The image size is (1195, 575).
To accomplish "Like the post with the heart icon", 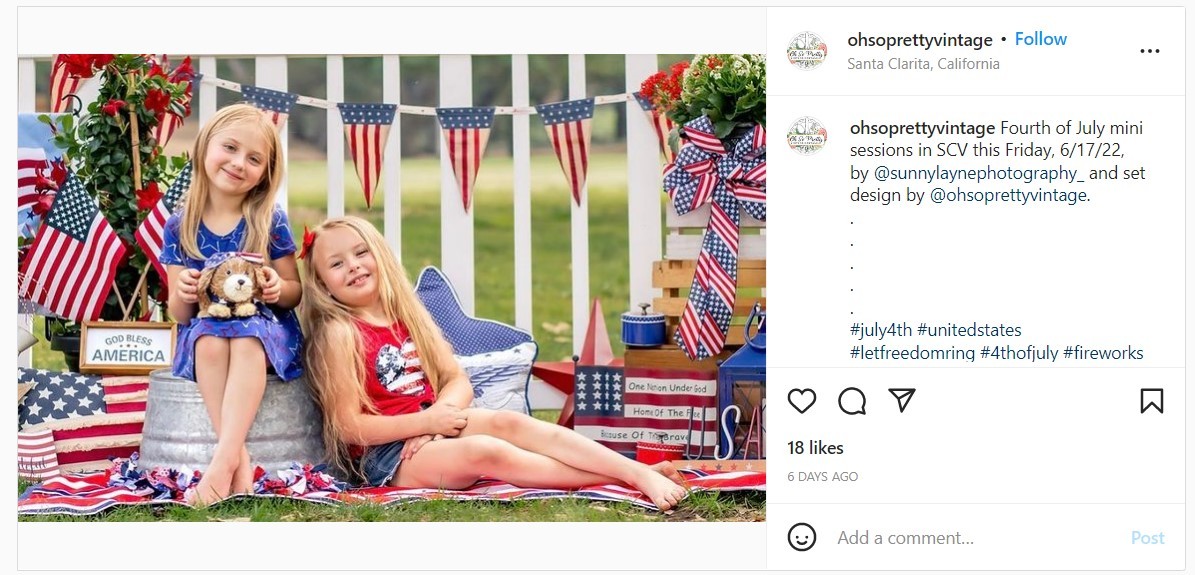I will [801, 400].
